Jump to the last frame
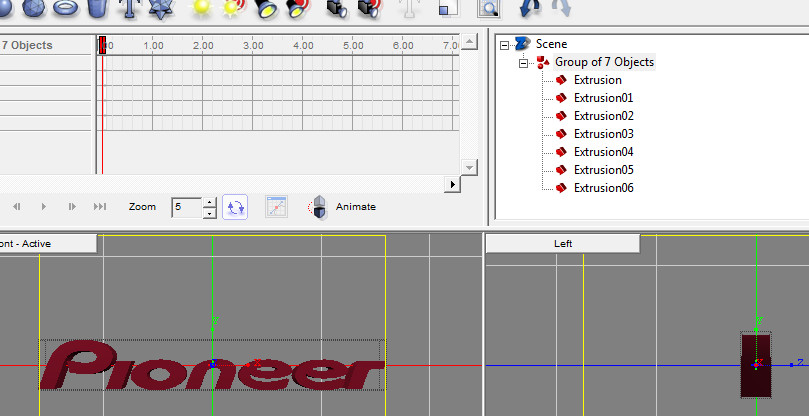Image resolution: width=809 pixels, height=416 pixels. coord(100,207)
